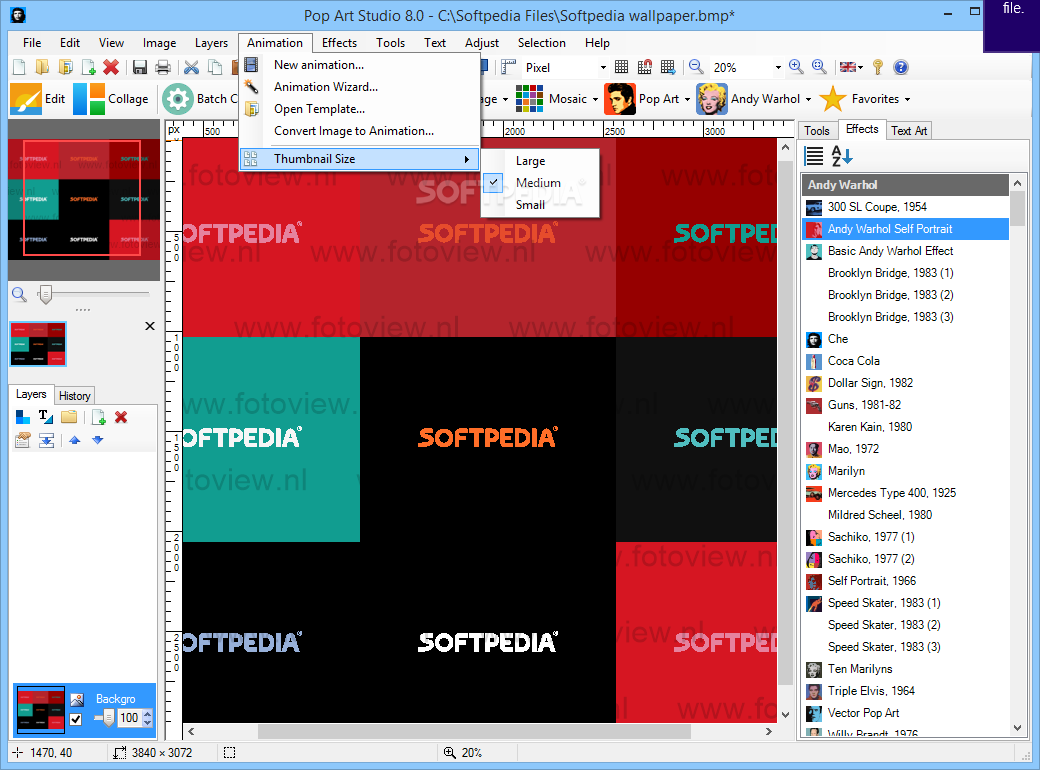This screenshot has height=770, width=1040.
Task: Click the blue help question icon
Action: click(900, 67)
